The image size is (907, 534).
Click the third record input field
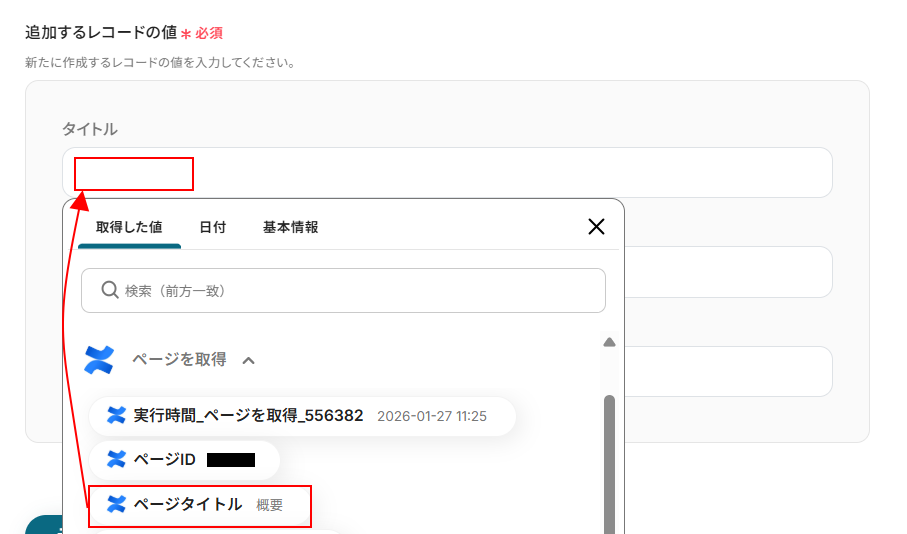tap(728, 371)
